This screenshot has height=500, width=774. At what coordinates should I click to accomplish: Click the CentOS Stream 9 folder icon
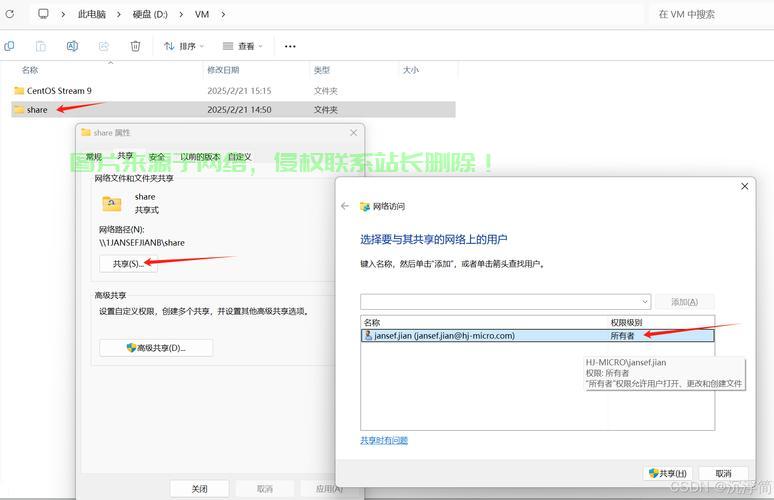tap(19, 90)
